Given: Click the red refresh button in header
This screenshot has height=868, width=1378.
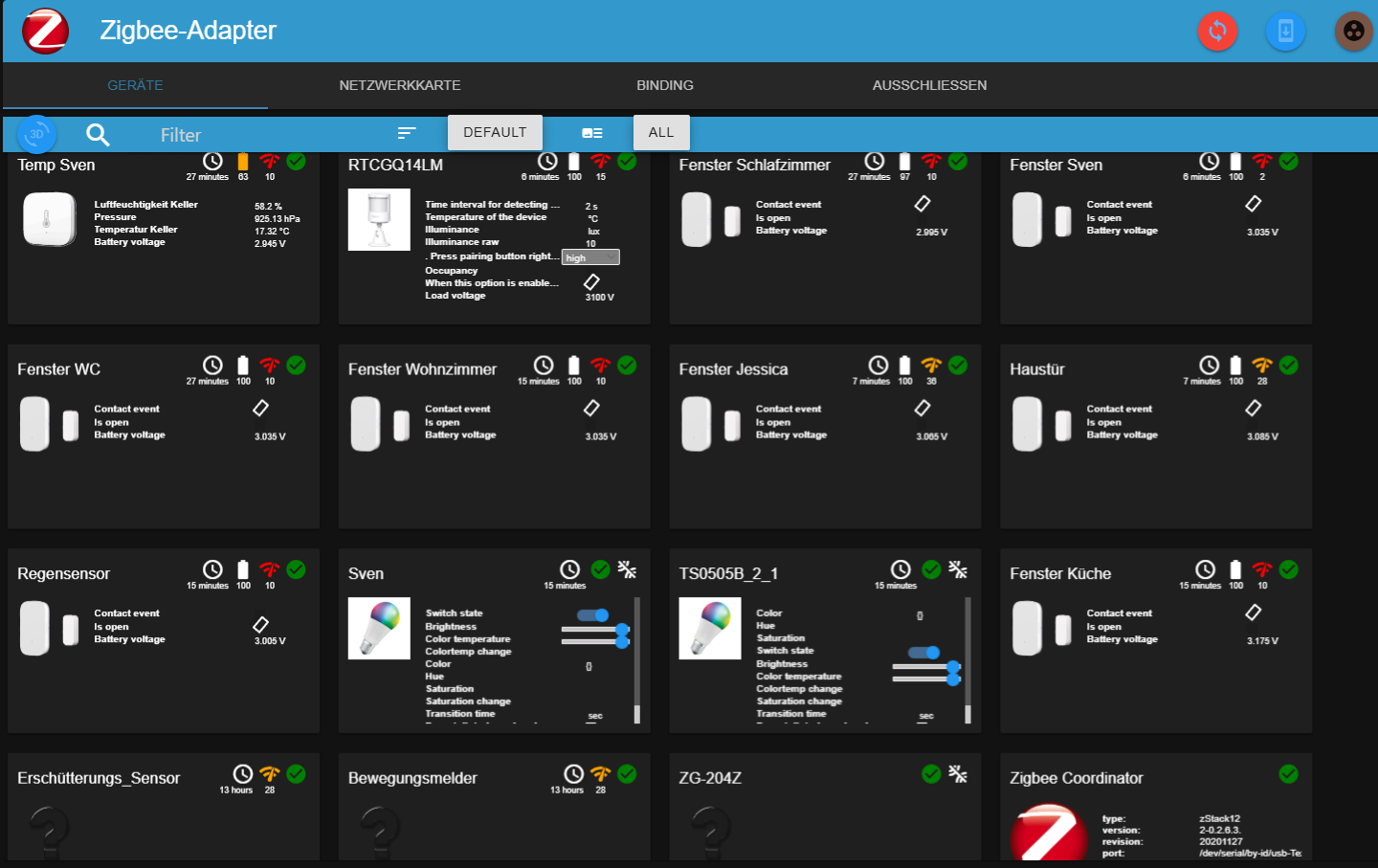Looking at the screenshot, I should click(1217, 31).
